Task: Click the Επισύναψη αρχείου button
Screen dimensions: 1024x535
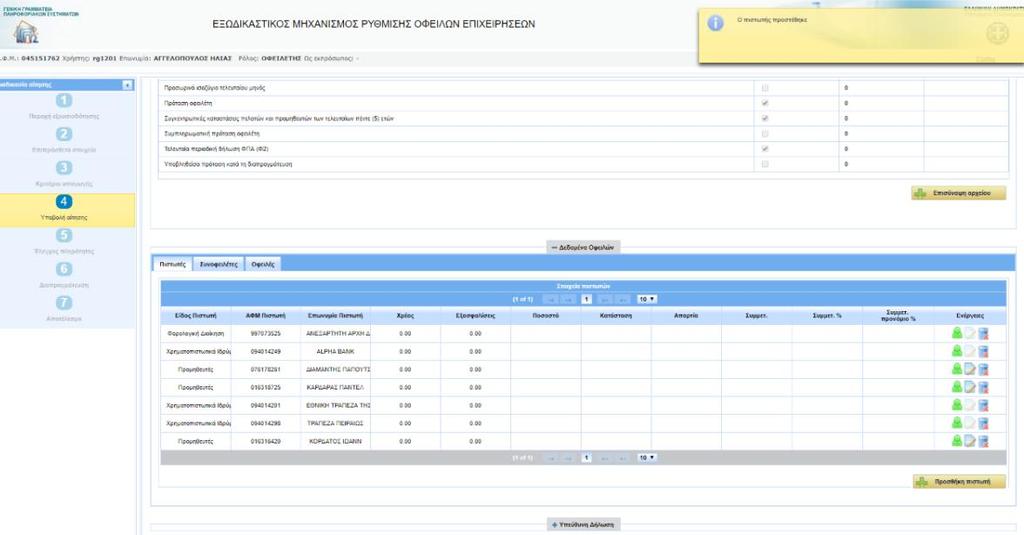Action: 959,193
